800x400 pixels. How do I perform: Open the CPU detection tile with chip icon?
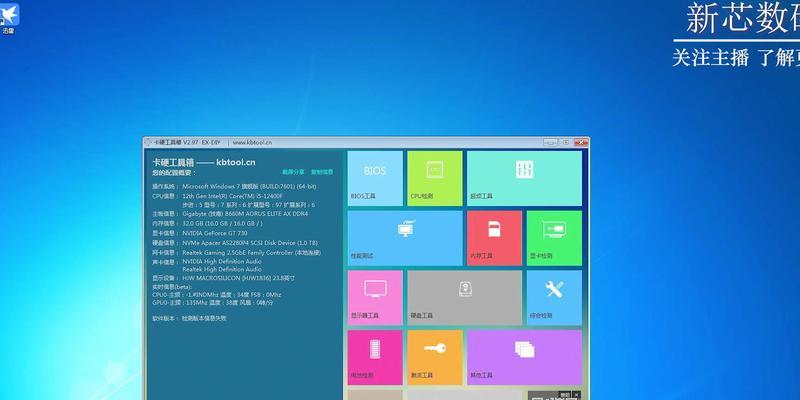coord(435,178)
